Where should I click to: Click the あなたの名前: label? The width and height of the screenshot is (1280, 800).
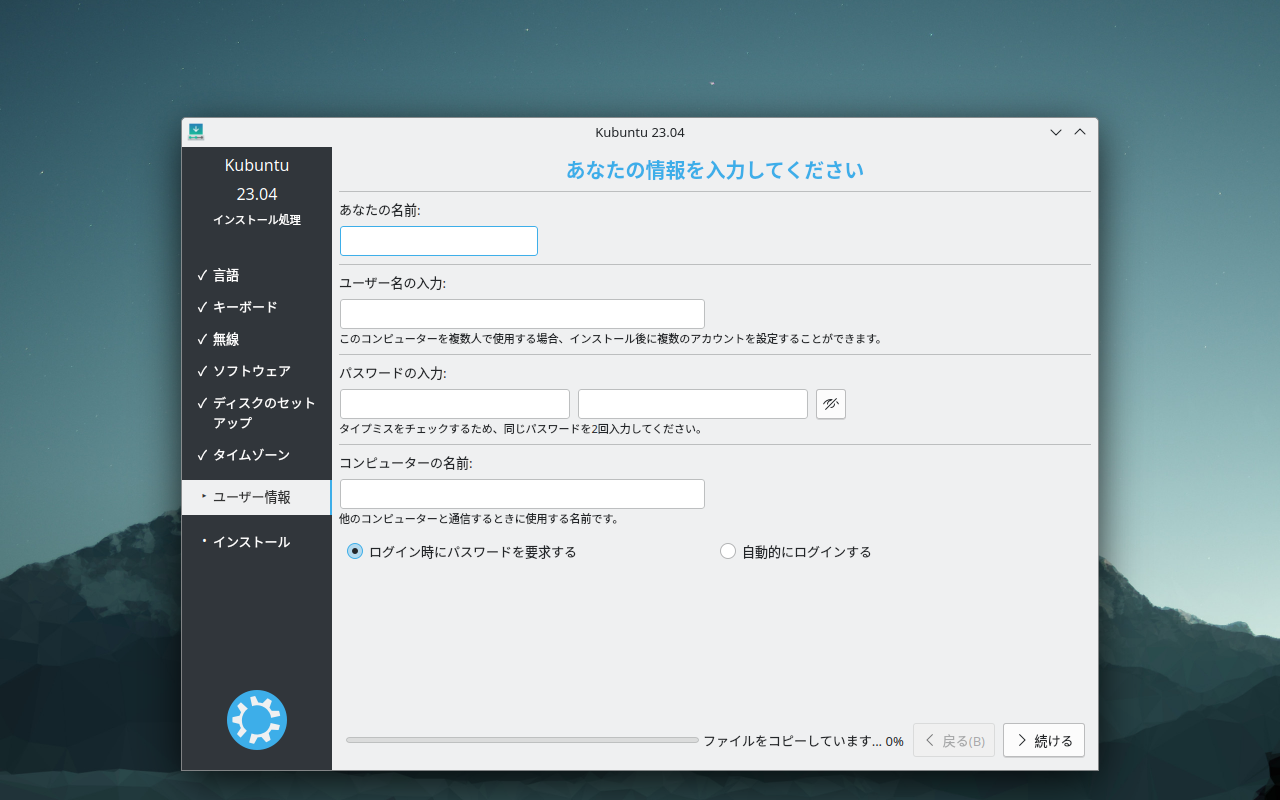click(x=380, y=210)
